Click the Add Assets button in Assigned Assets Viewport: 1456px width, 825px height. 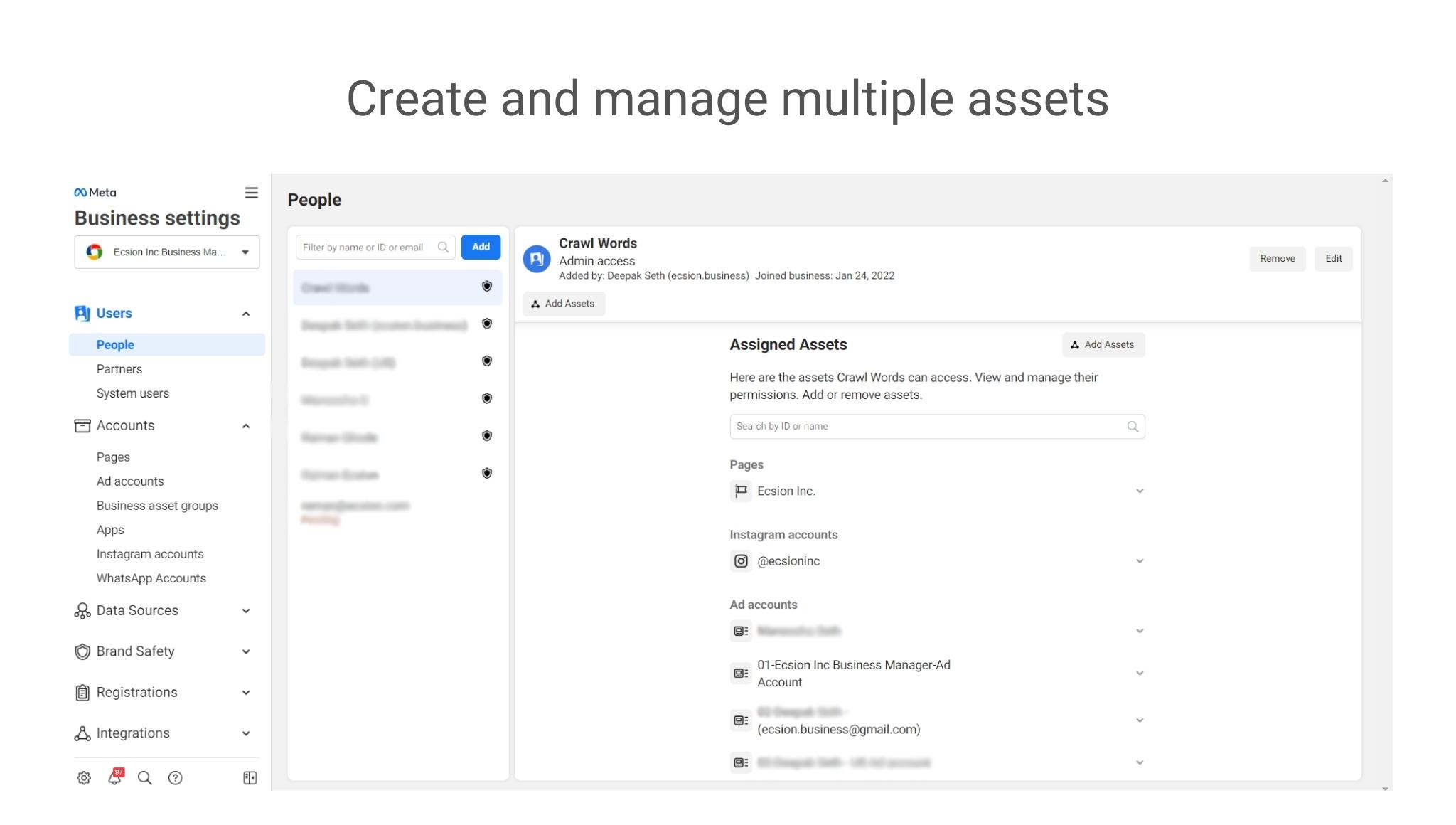[1103, 344]
